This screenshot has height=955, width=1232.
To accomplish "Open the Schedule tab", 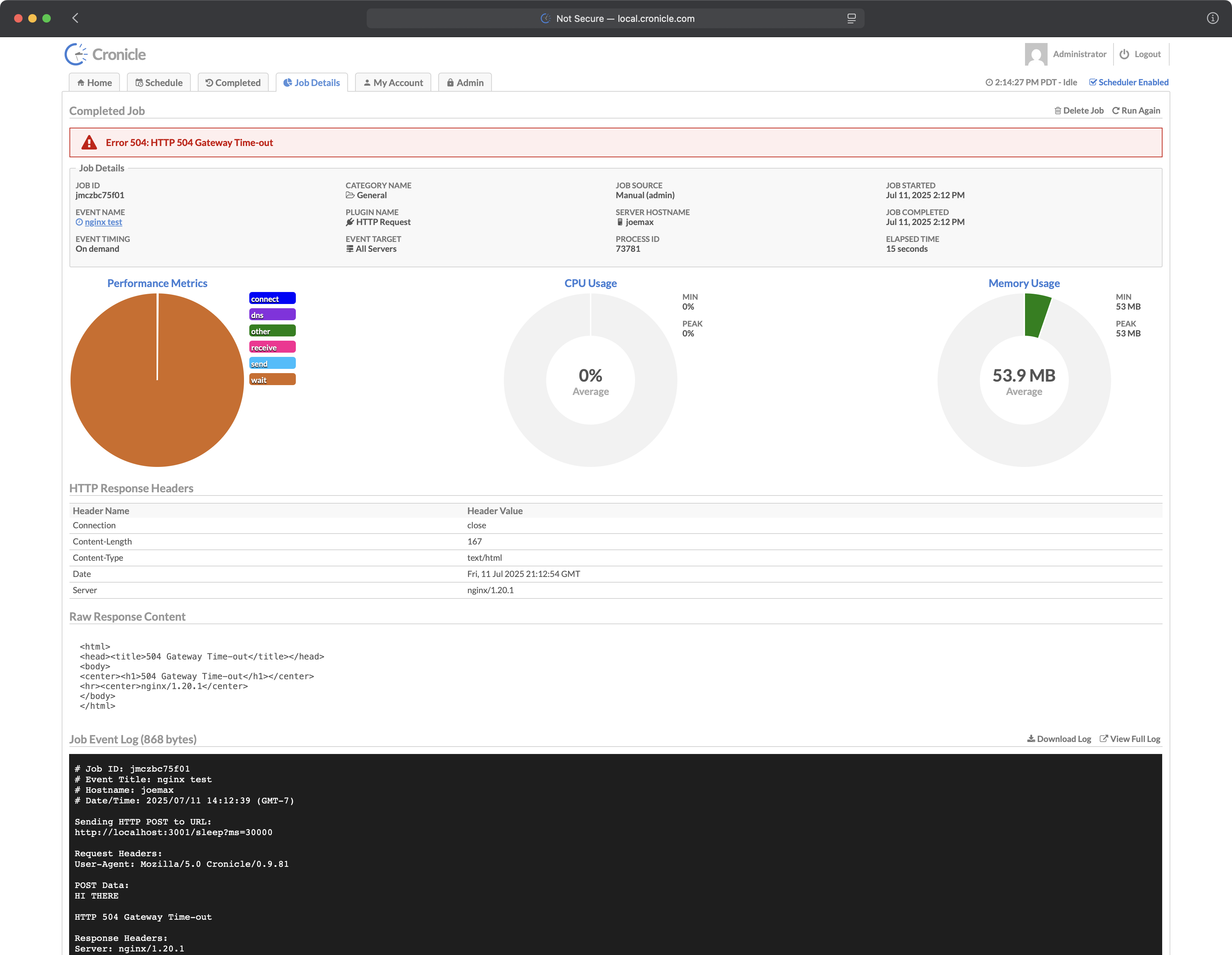I will [159, 83].
